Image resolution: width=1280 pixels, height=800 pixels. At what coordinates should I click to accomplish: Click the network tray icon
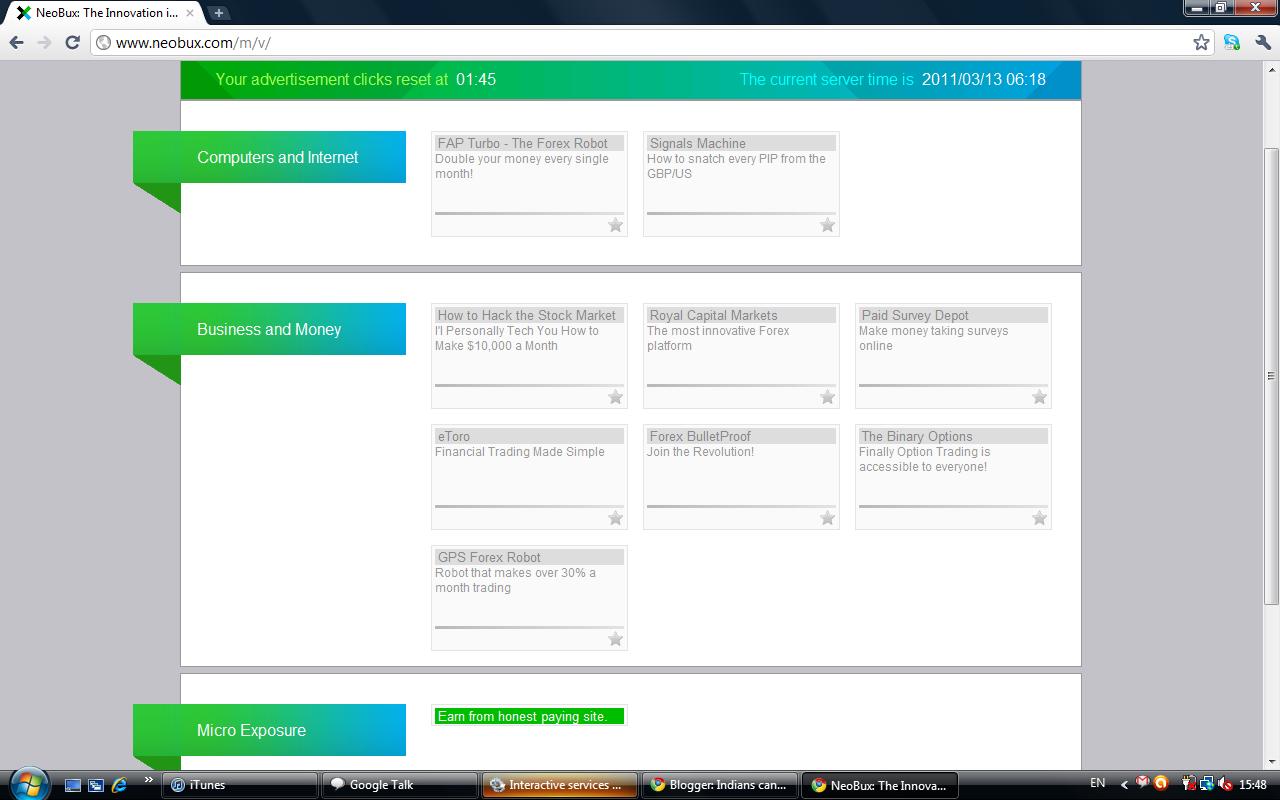(x=1207, y=785)
